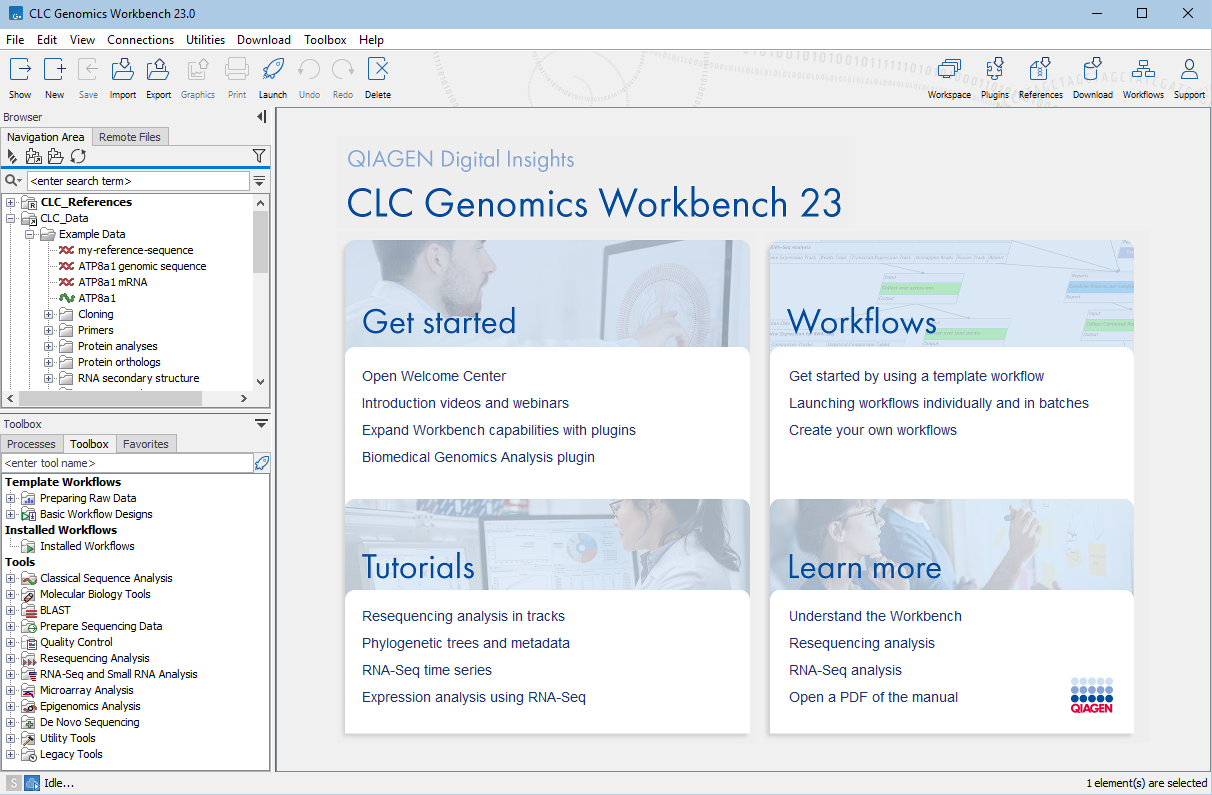Refresh the Navigation Area with the refresh icon

tap(78, 156)
